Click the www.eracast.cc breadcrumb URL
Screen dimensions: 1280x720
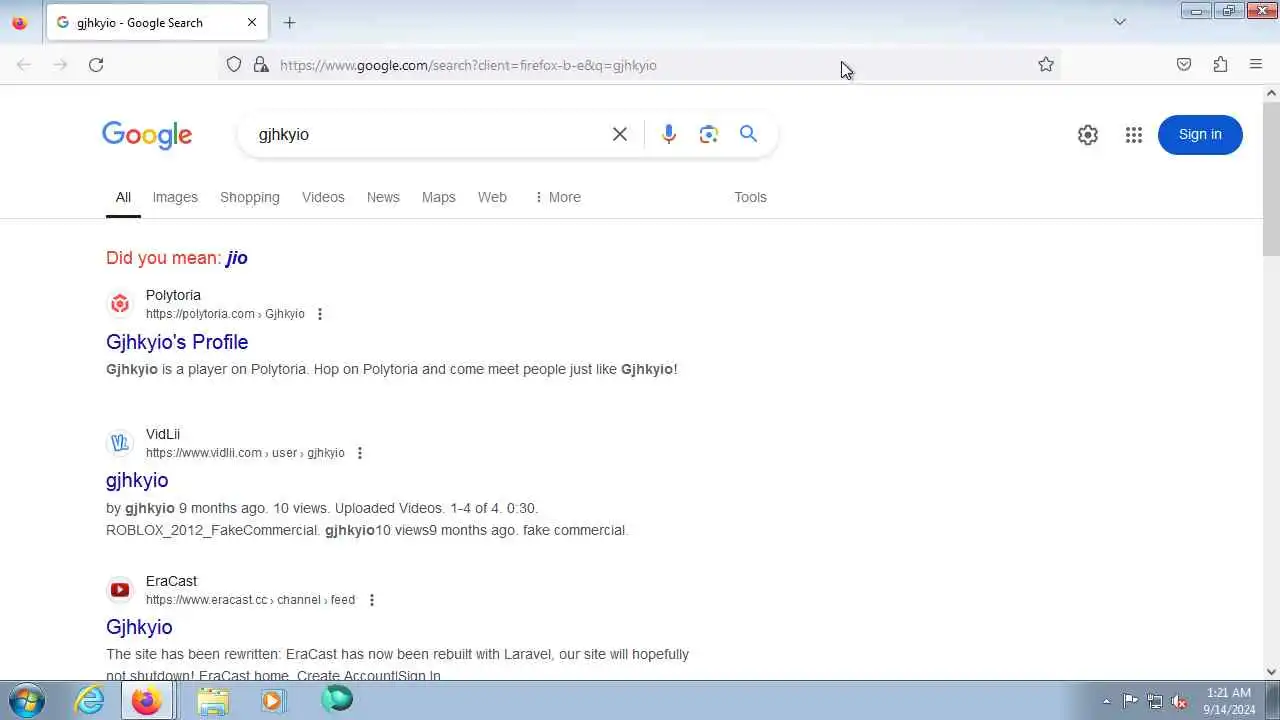point(250,600)
